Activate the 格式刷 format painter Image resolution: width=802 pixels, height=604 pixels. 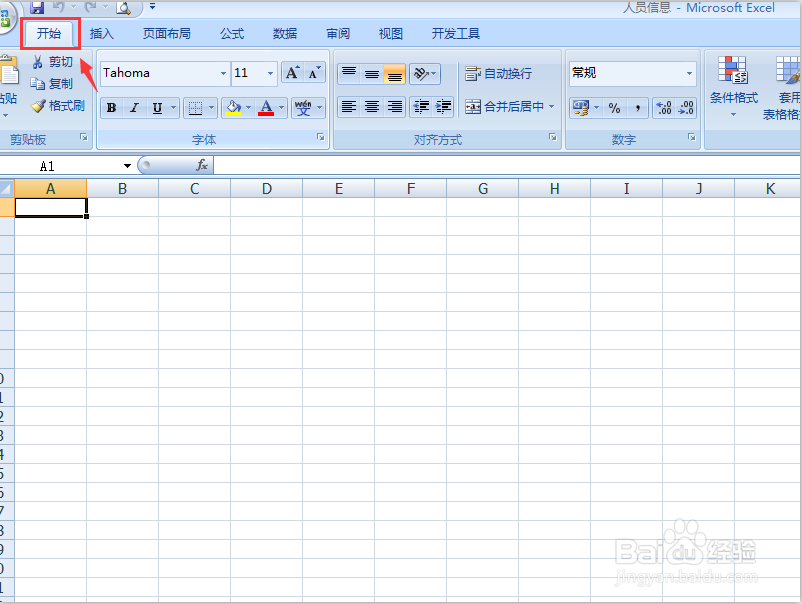(58, 106)
